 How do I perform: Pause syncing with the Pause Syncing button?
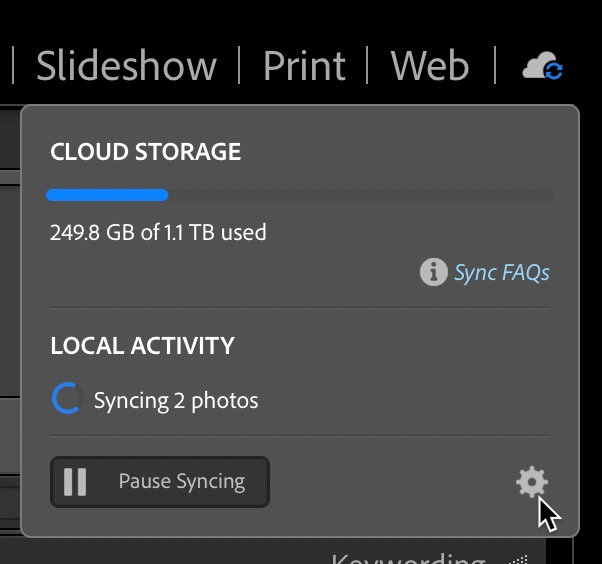tap(160, 482)
